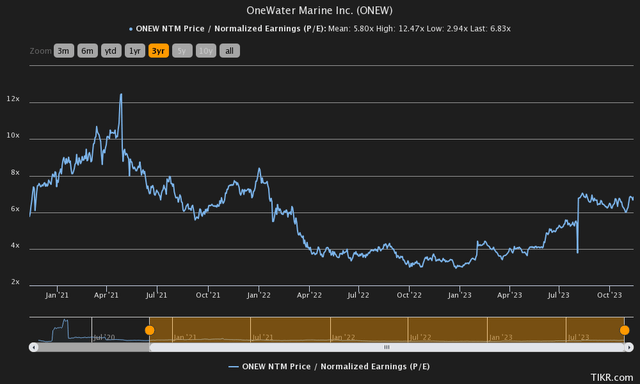The height and width of the screenshot is (384, 640).
Task: Click the Jul '21 x-axis label
Action: pos(157,295)
